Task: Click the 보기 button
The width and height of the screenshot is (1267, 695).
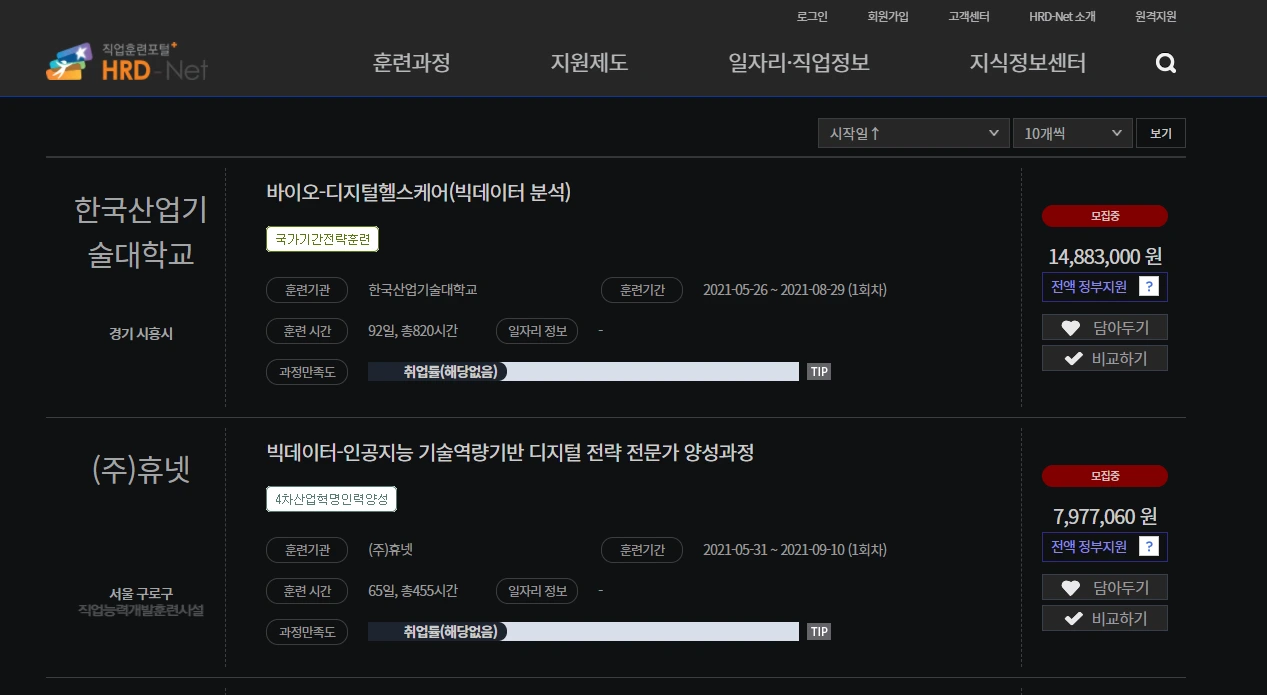Action: point(1160,133)
